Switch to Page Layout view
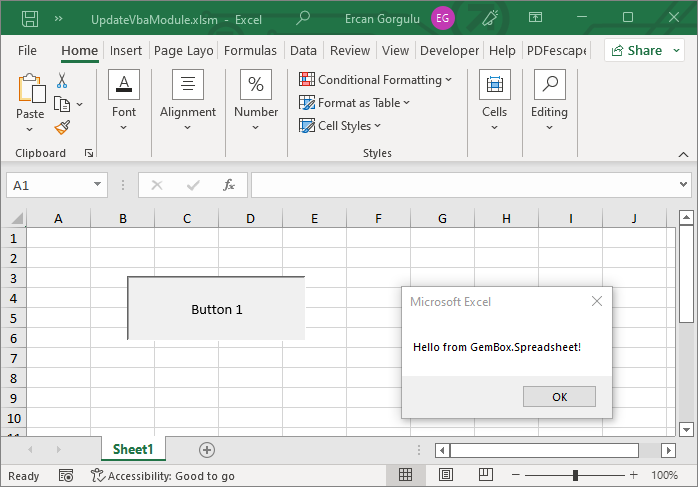 [x=446, y=475]
